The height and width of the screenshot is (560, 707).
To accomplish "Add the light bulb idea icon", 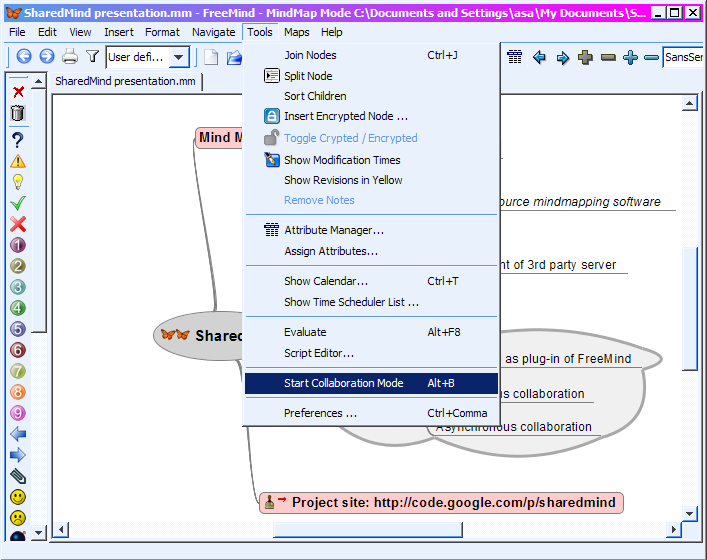I will (x=18, y=182).
